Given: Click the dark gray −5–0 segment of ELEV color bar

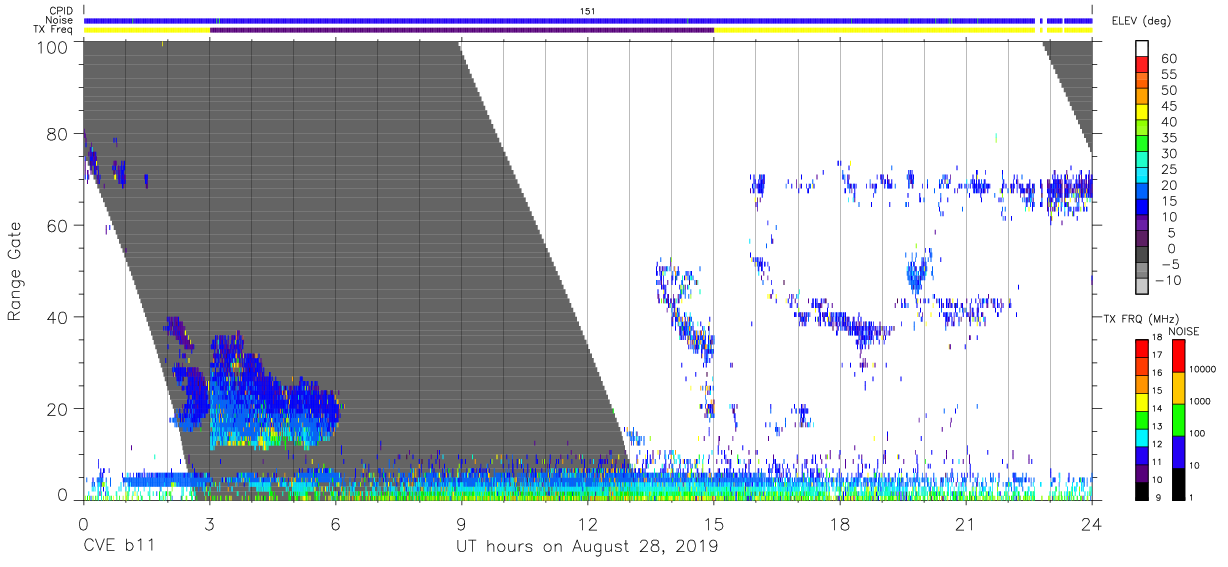Looking at the screenshot, I should (x=1142, y=256).
